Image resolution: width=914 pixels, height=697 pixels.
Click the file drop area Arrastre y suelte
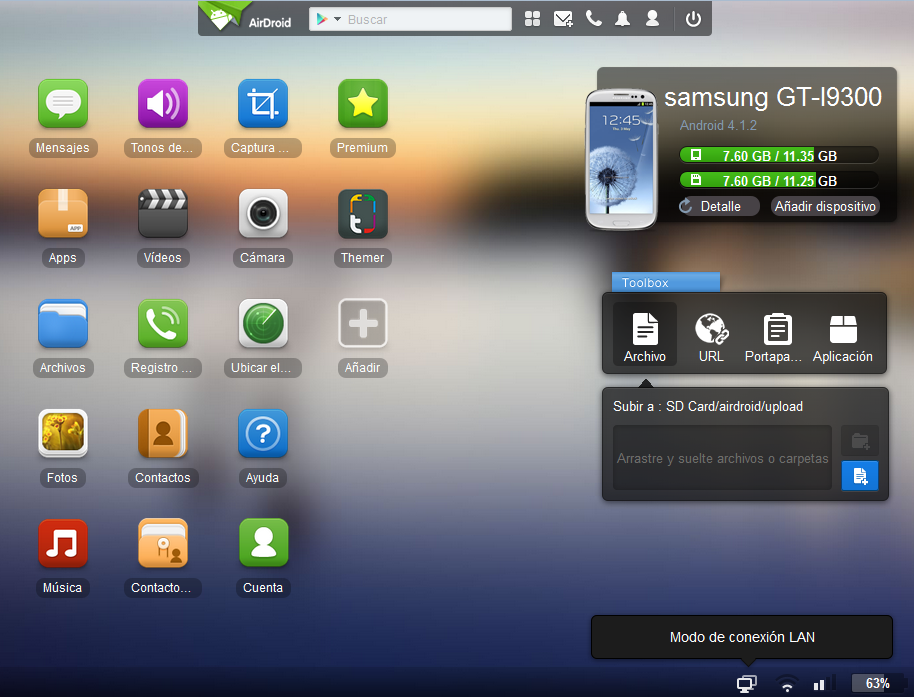click(x=722, y=458)
